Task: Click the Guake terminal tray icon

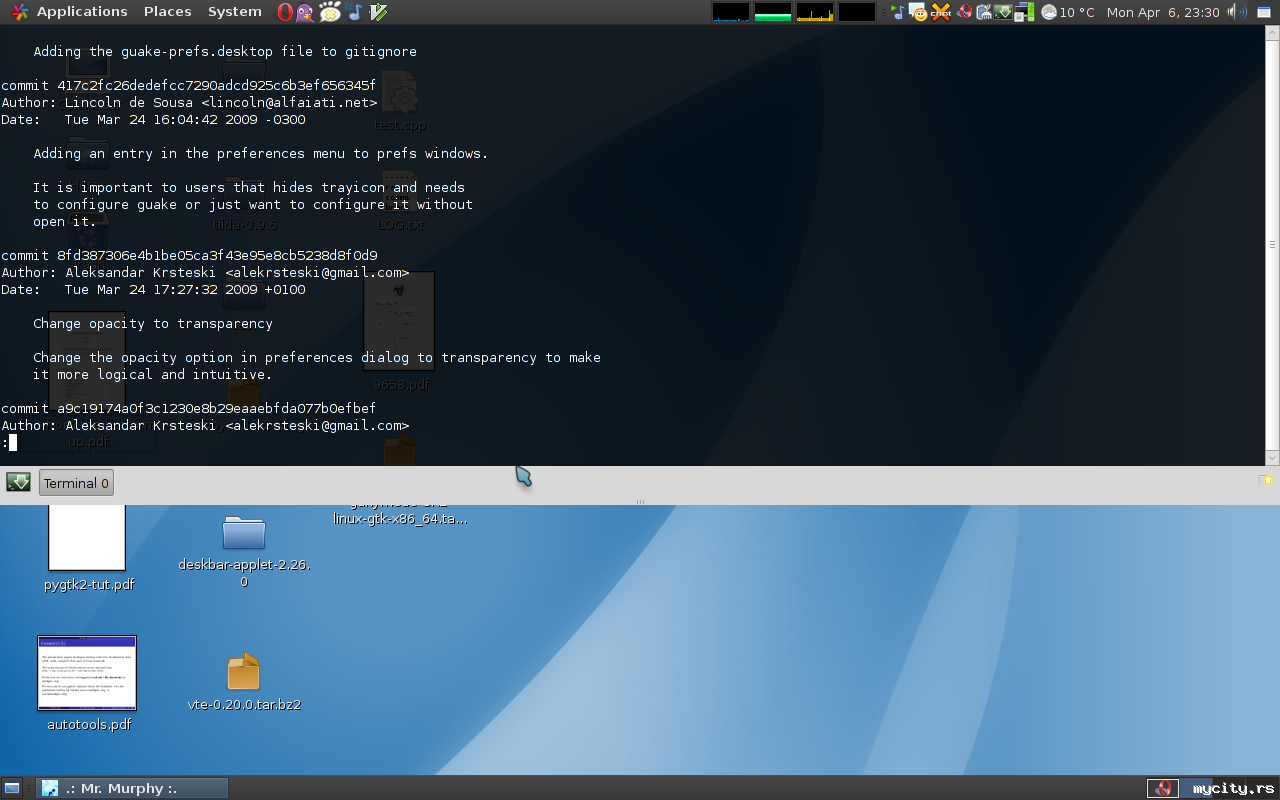Action: pos(1003,12)
